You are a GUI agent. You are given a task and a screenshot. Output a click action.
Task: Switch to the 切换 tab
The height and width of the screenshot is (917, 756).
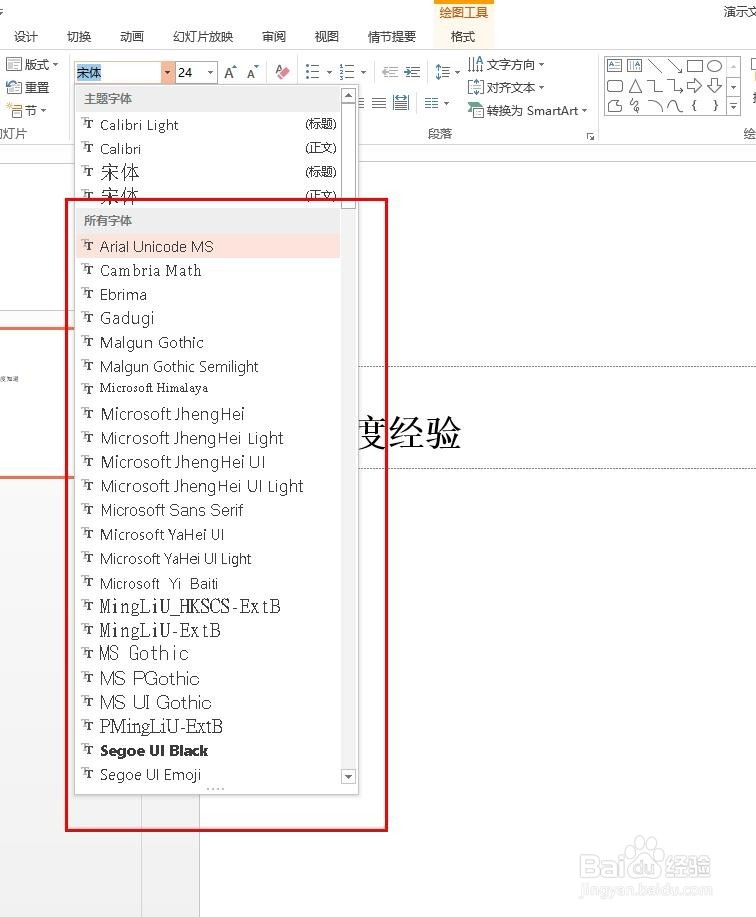[79, 37]
